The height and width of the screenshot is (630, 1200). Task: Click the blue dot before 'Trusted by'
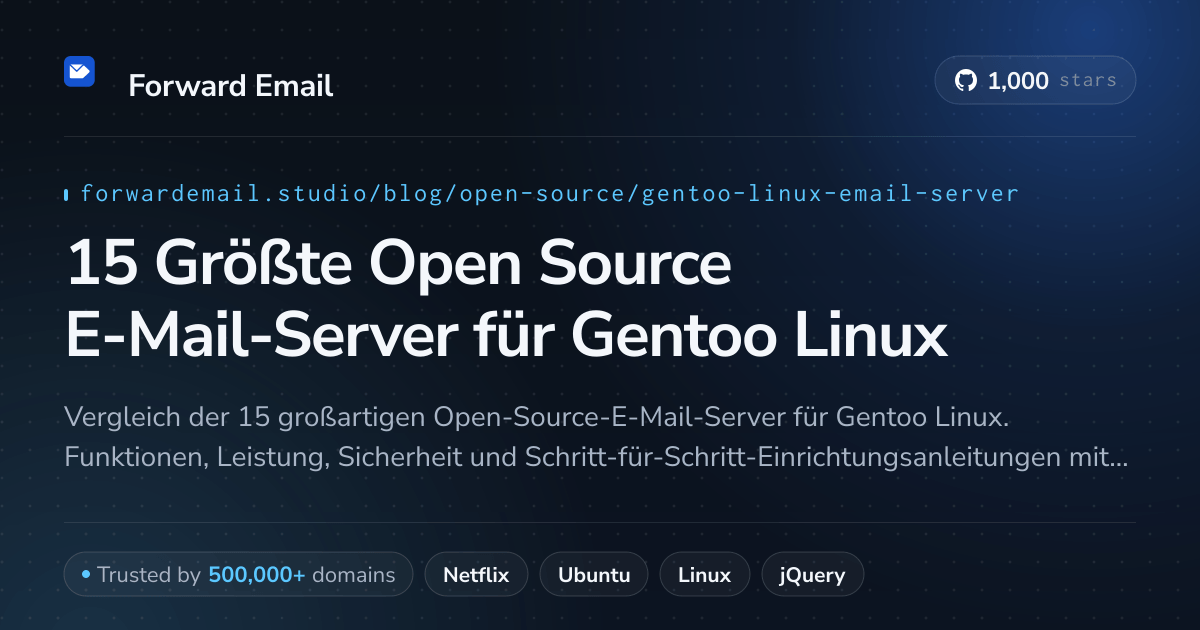(x=86, y=575)
